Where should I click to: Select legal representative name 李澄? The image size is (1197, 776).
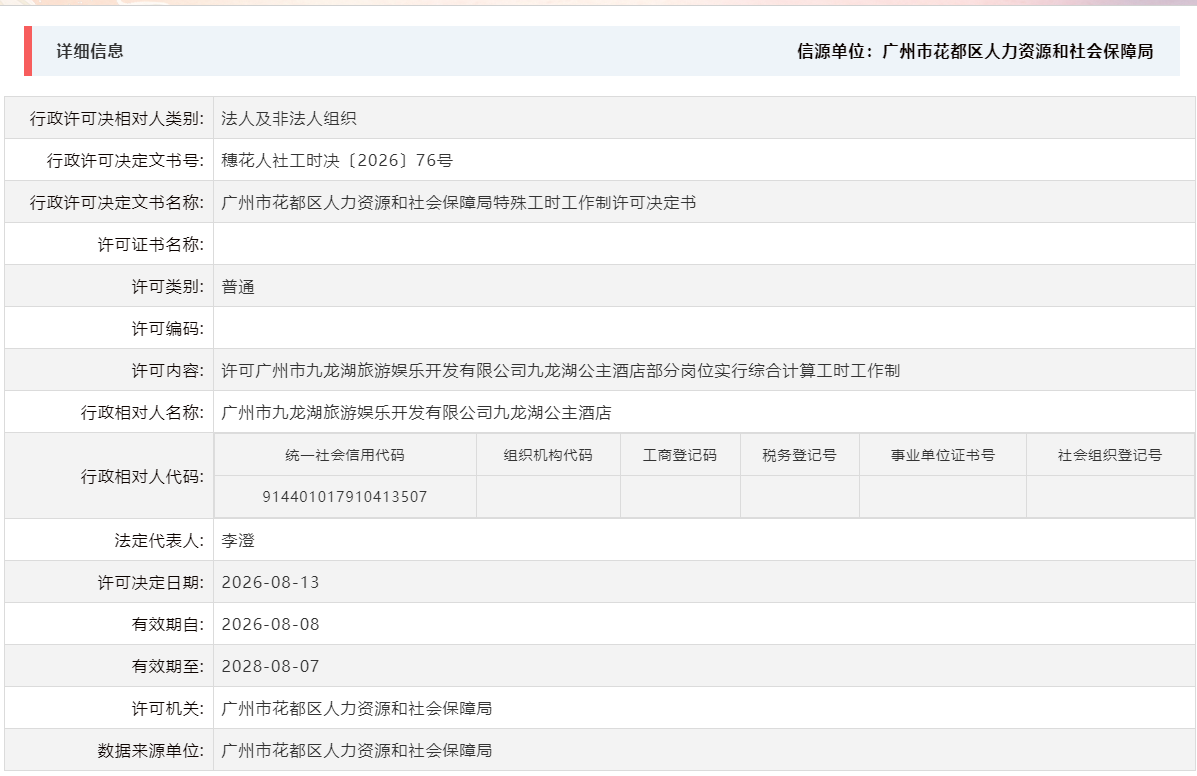pyautogui.click(x=238, y=540)
